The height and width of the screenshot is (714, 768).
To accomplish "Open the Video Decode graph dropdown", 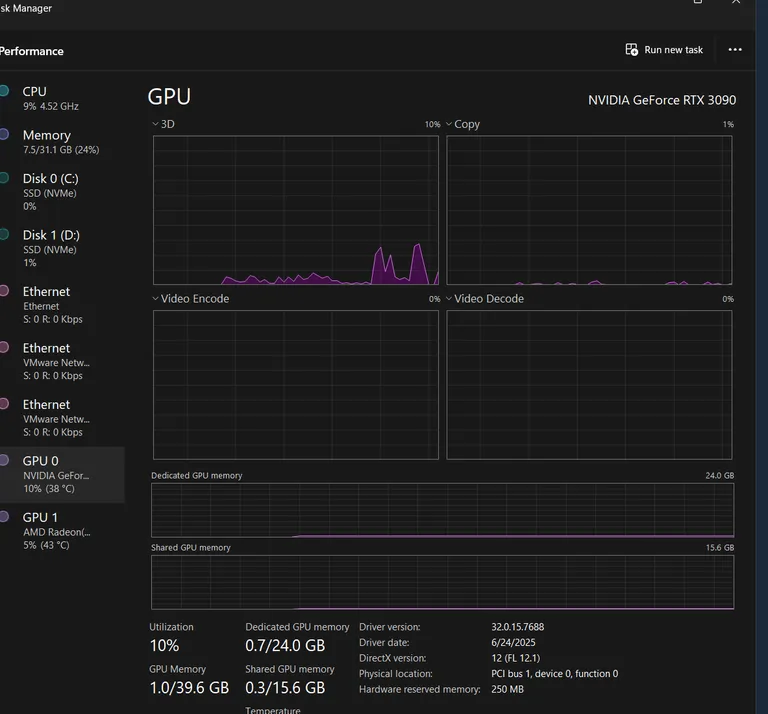I will [449, 299].
